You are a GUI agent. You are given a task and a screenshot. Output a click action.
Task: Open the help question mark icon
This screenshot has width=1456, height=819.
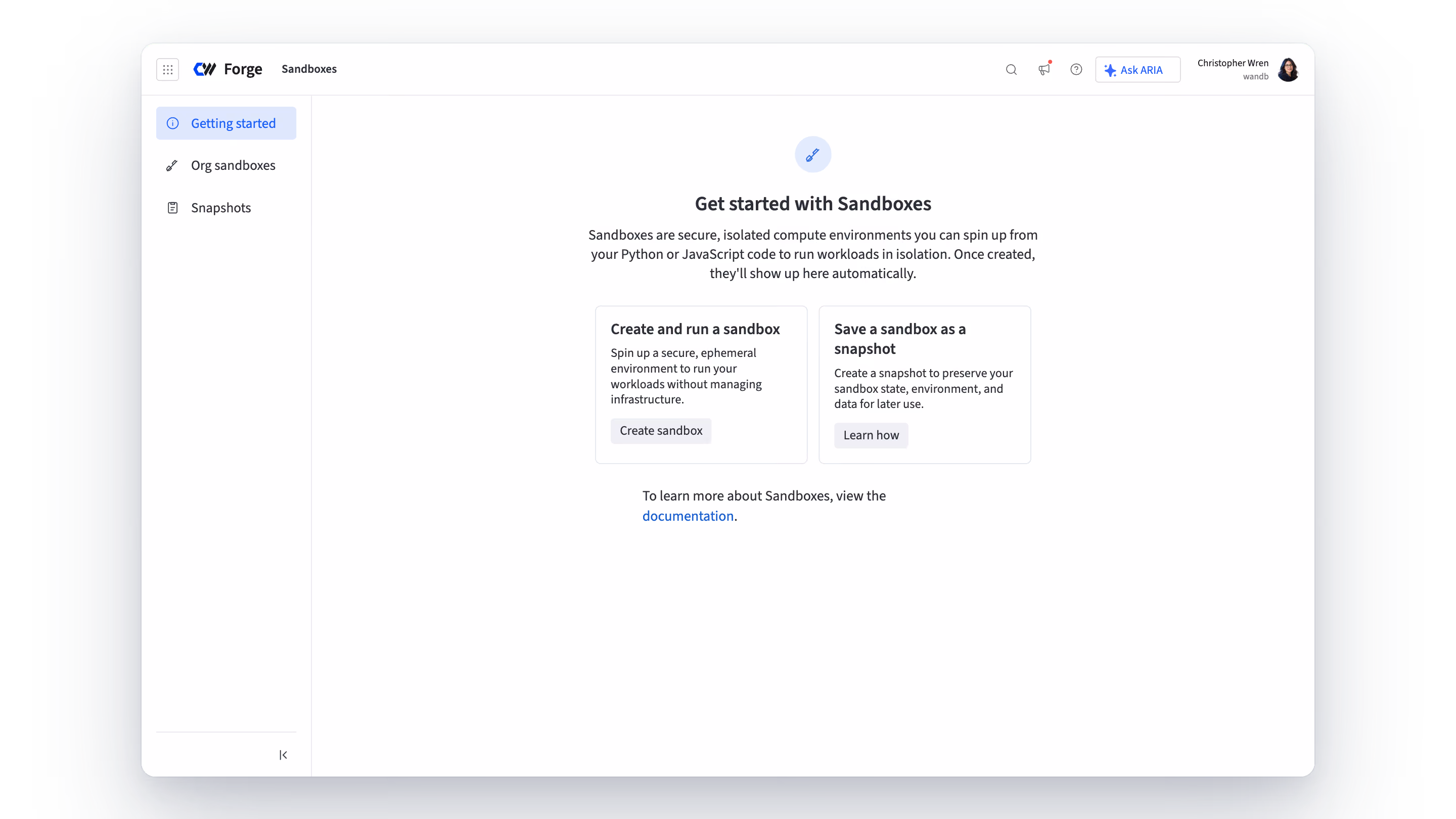tap(1076, 70)
